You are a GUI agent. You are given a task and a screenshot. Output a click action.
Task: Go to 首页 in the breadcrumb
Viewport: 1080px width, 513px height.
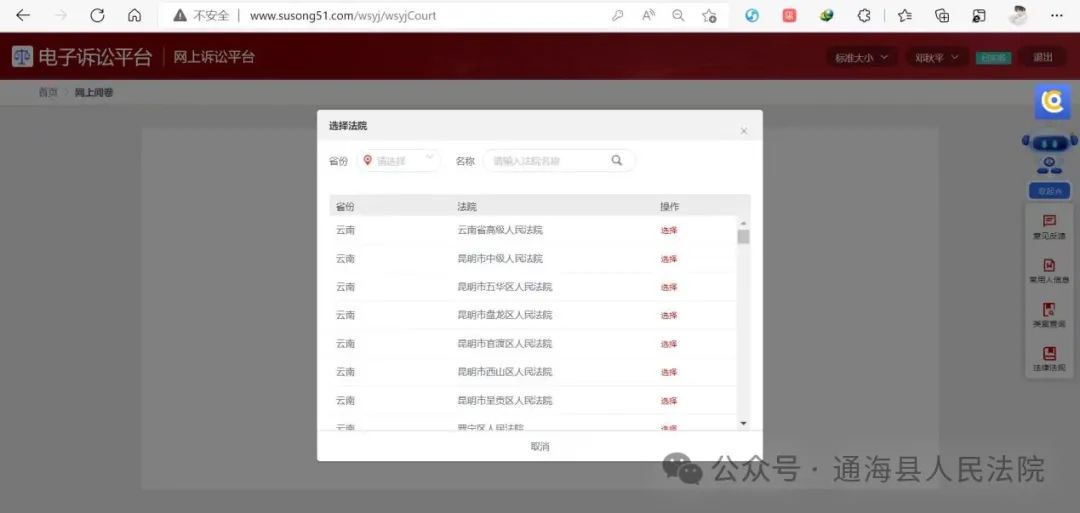[48, 92]
